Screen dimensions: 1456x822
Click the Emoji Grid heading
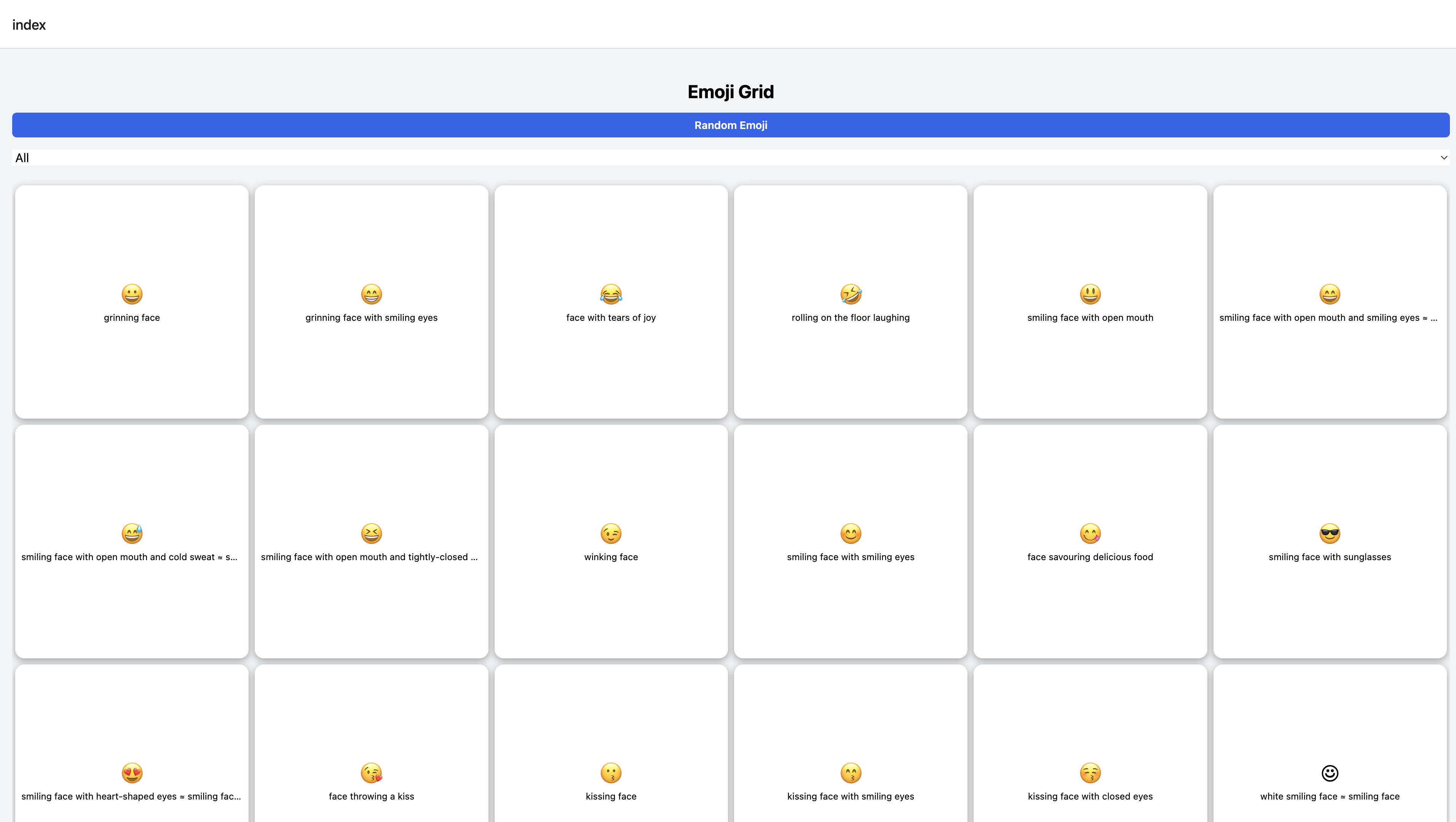[731, 91]
